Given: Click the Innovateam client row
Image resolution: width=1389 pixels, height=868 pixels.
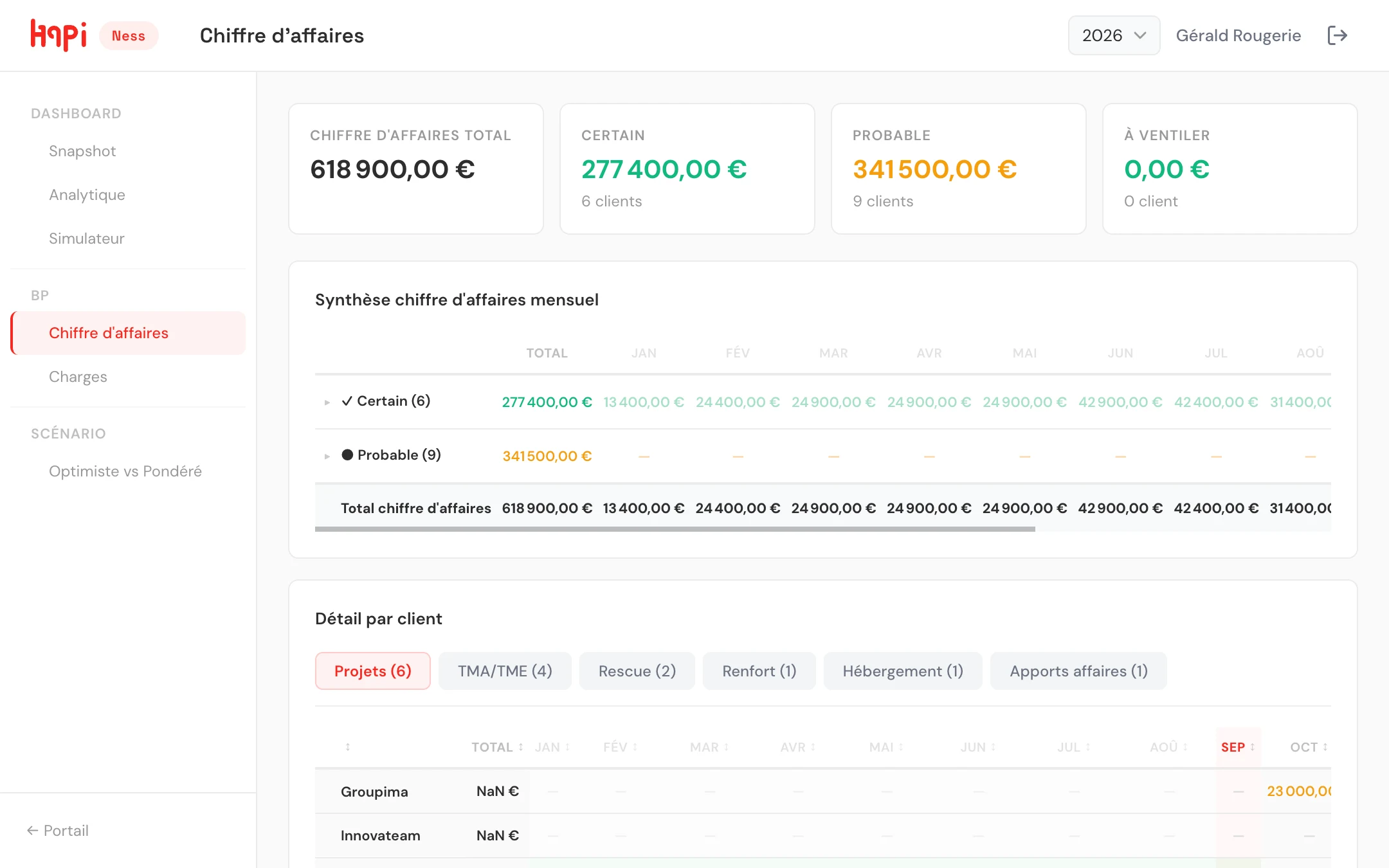Looking at the screenshot, I should coord(823,836).
